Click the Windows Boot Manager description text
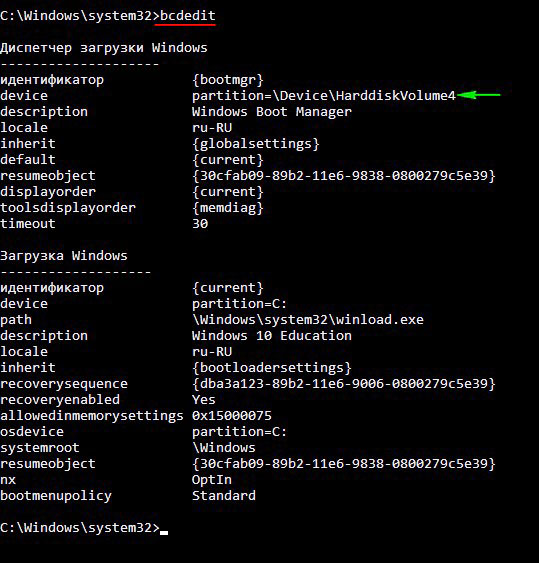The height and width of the screenshot is (563, 539). point(271,111)
